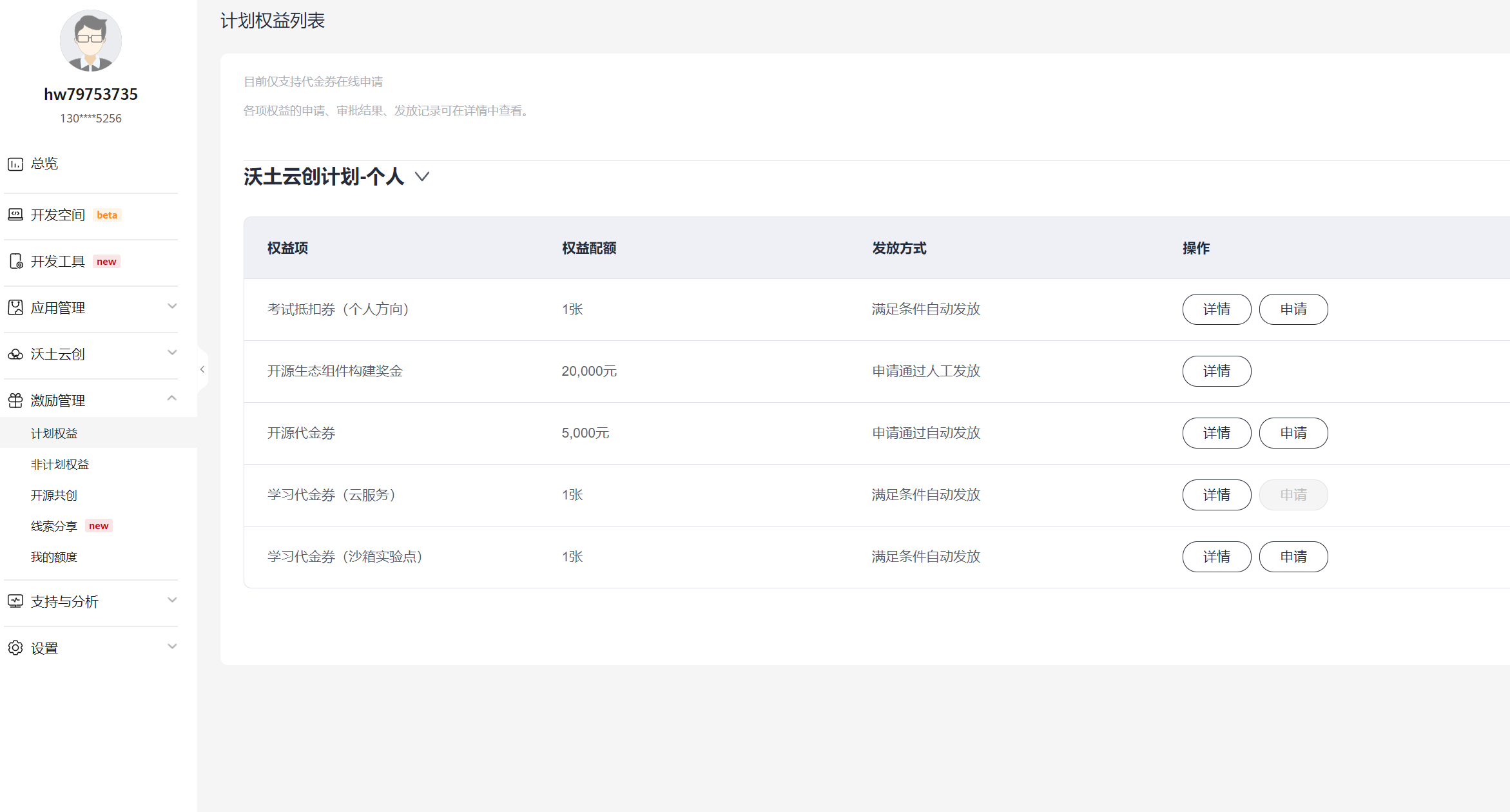Expand the 支持与分析 chevron

172,600
